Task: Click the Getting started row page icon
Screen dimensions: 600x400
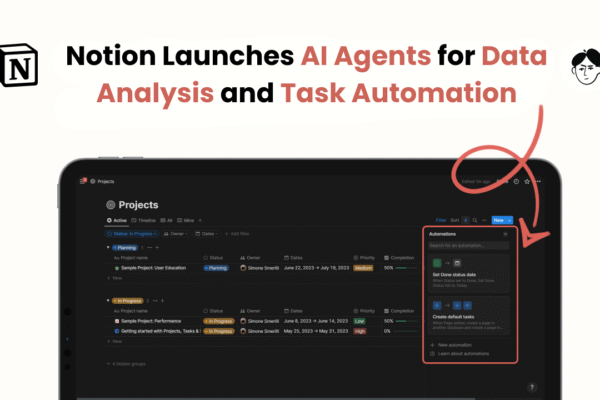Action: pos(117,331)
